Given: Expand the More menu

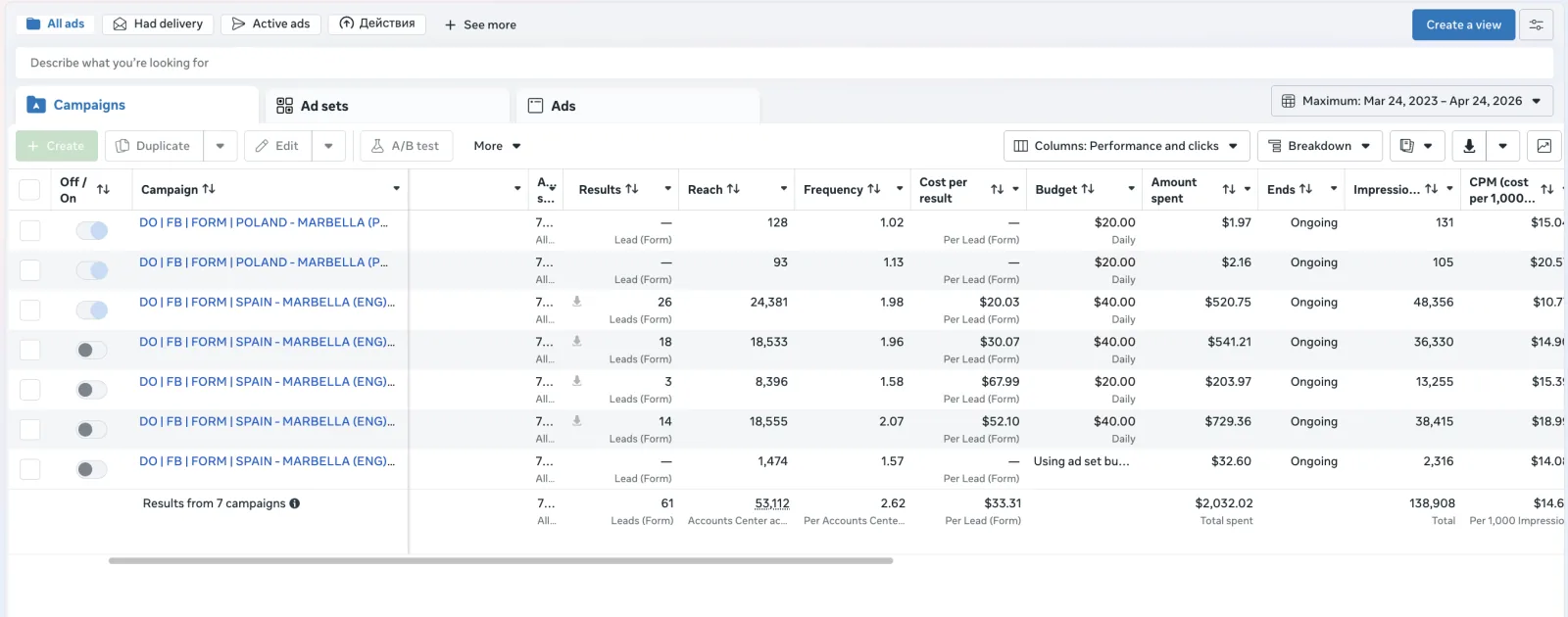Looking at the screenshot, I should click(497, 146).
